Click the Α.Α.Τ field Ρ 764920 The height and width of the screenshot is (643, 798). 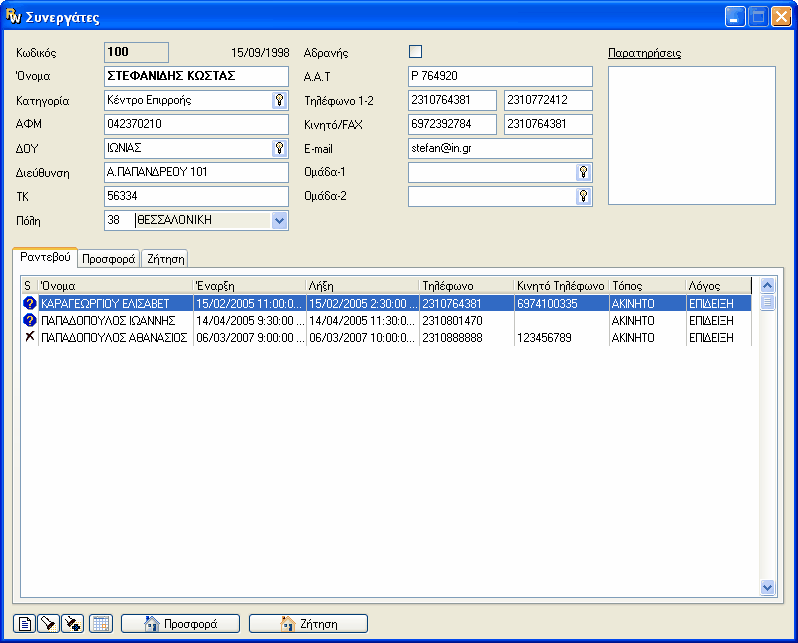[x=500, y=76]
